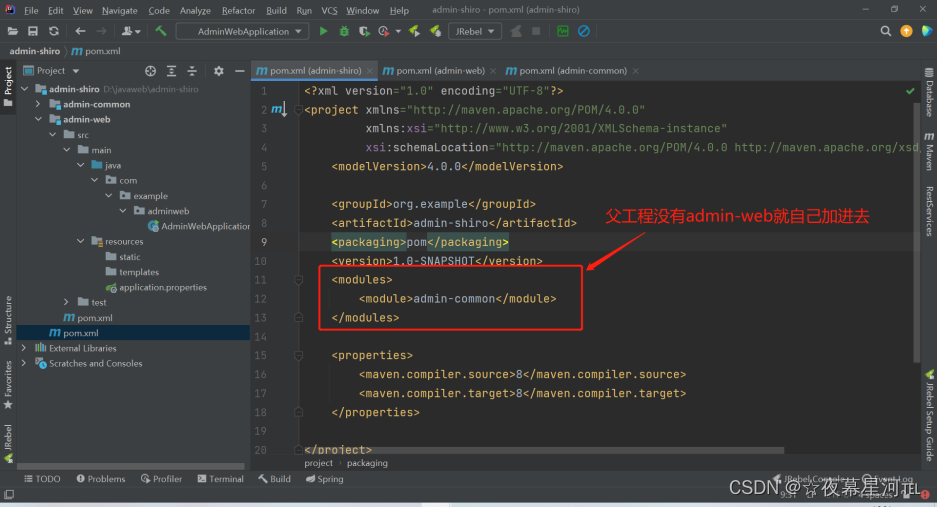Open the Refactor menu
This screenshot has width=937, height=507.
(x=238, y=10)
